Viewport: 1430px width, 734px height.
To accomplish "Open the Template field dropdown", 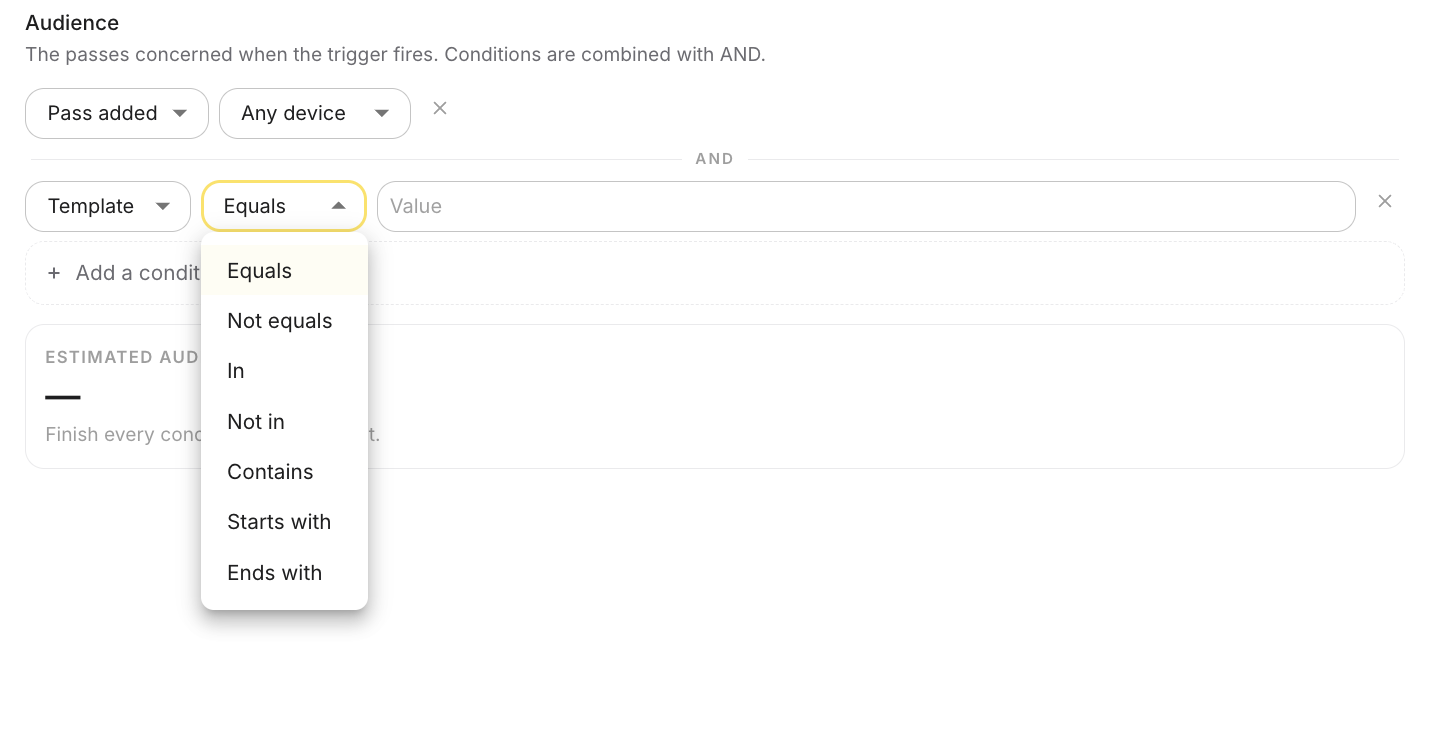I will click(108, 206).
